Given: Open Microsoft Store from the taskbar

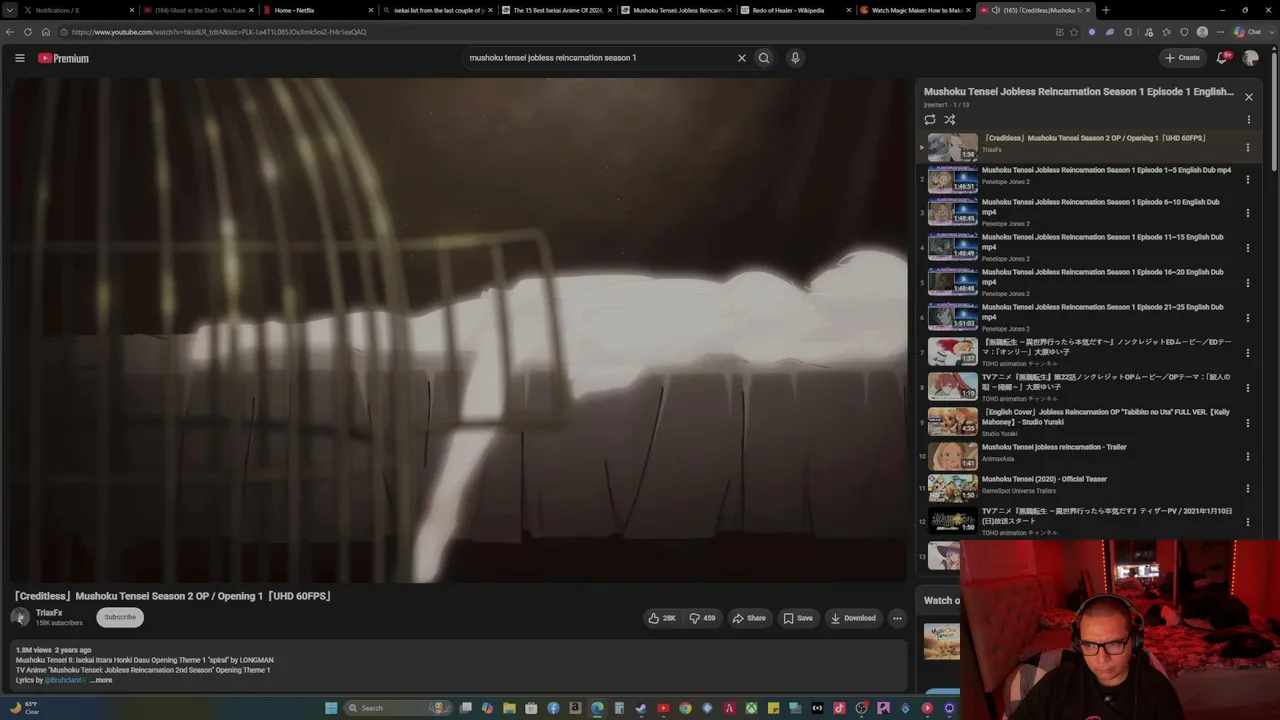Looking at the screenshot, I should [531, 708].
